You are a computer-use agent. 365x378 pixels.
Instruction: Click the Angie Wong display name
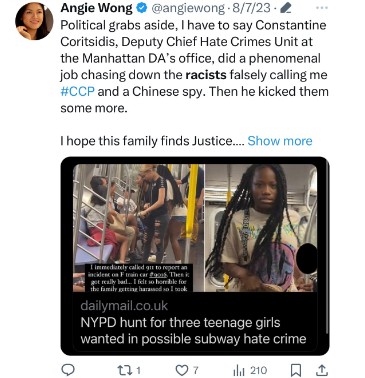(x=96, y=8)
